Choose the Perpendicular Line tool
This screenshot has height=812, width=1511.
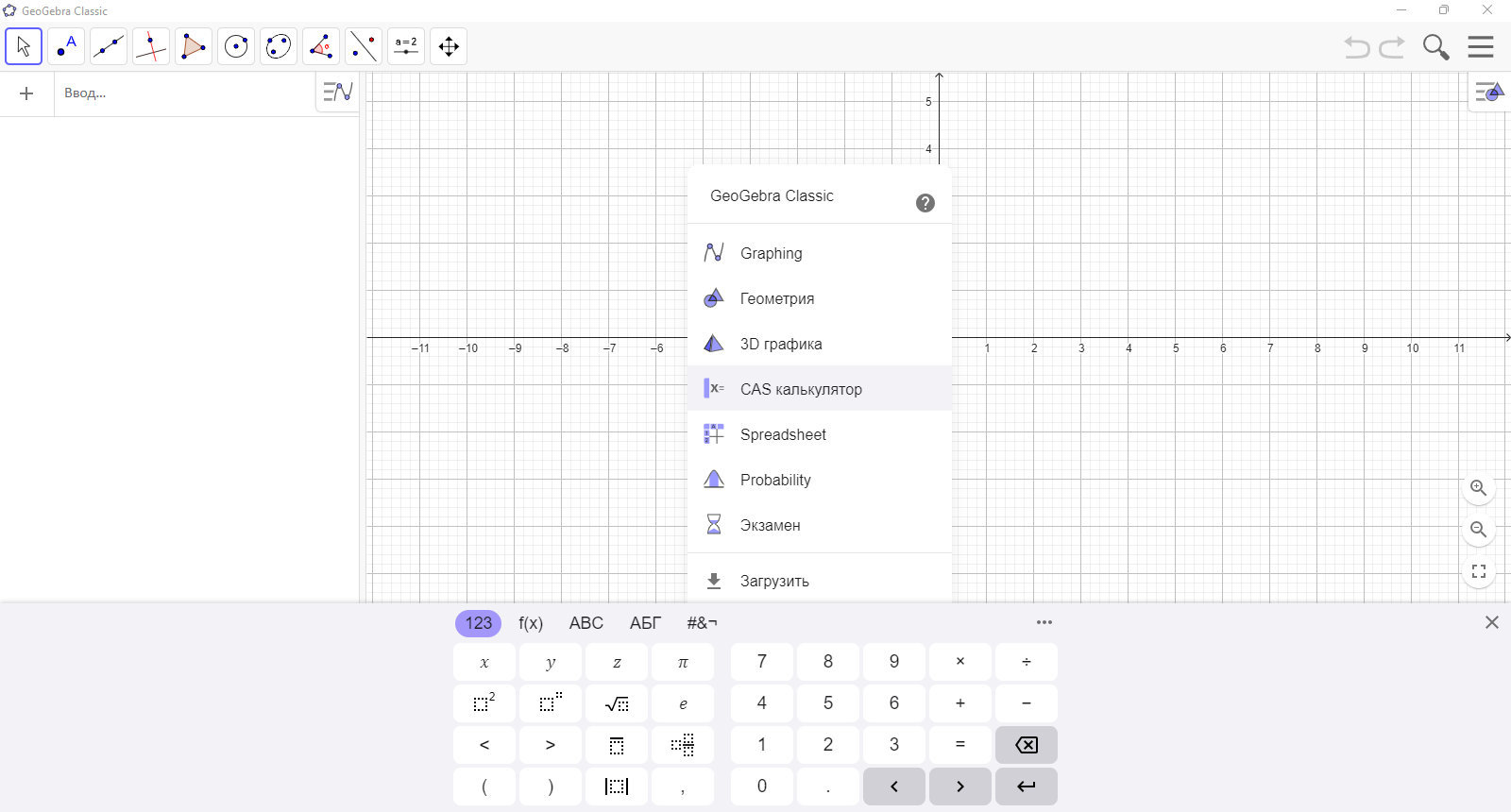tap(151, 46)
